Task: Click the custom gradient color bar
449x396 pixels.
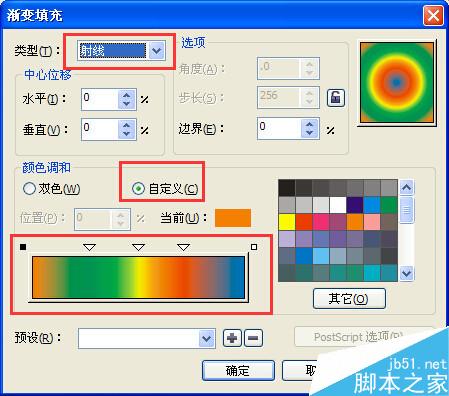Action: (138, 277)
